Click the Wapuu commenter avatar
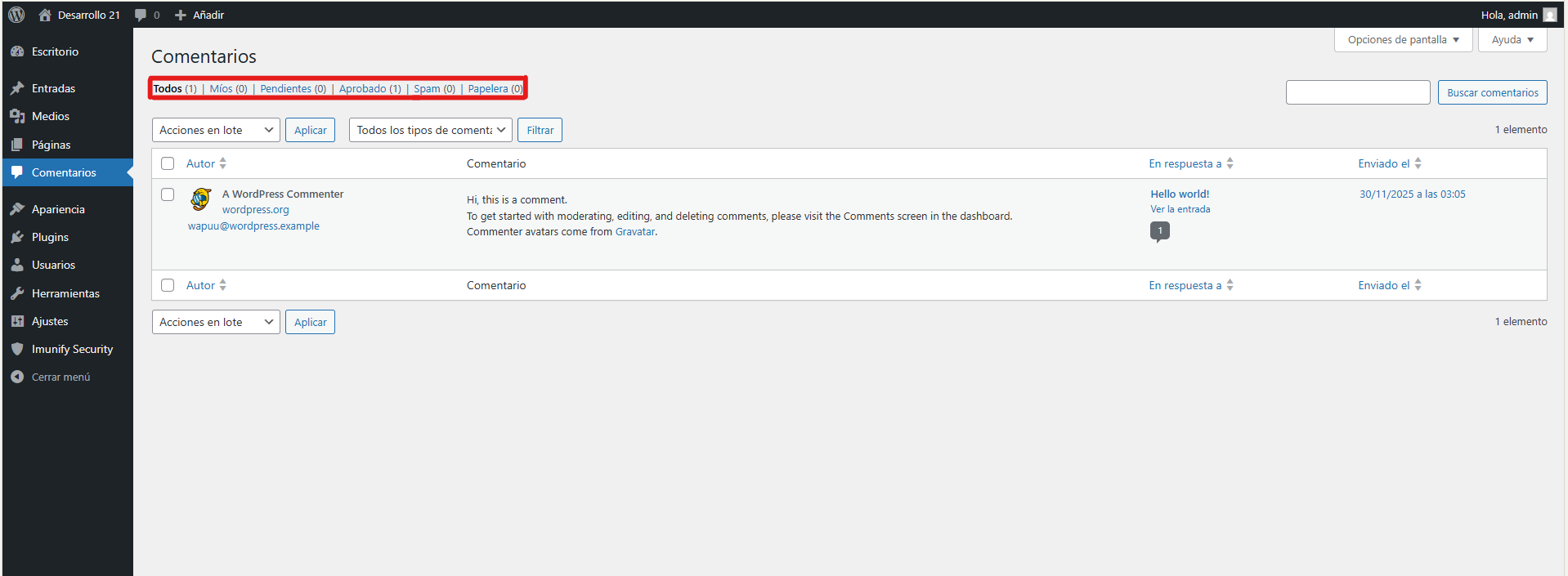1568x576 pixels. [200, 199]
